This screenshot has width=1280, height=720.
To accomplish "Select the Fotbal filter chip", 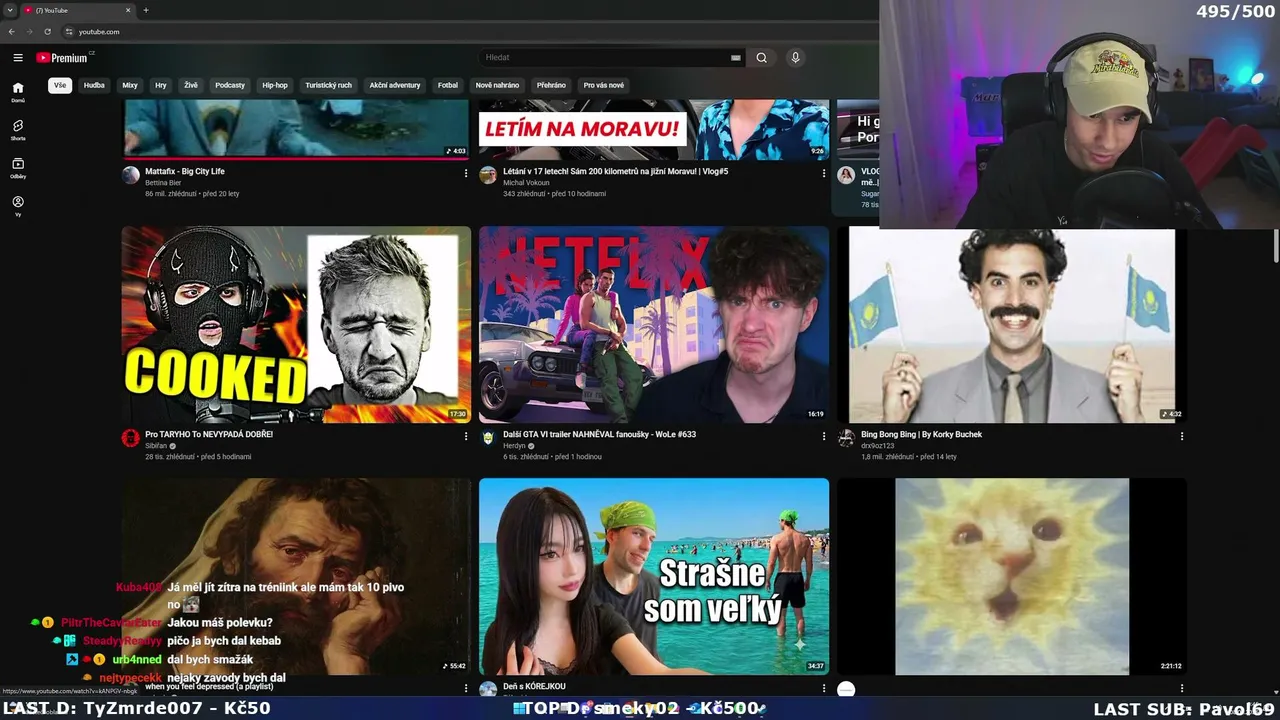I will pos(448,85).
